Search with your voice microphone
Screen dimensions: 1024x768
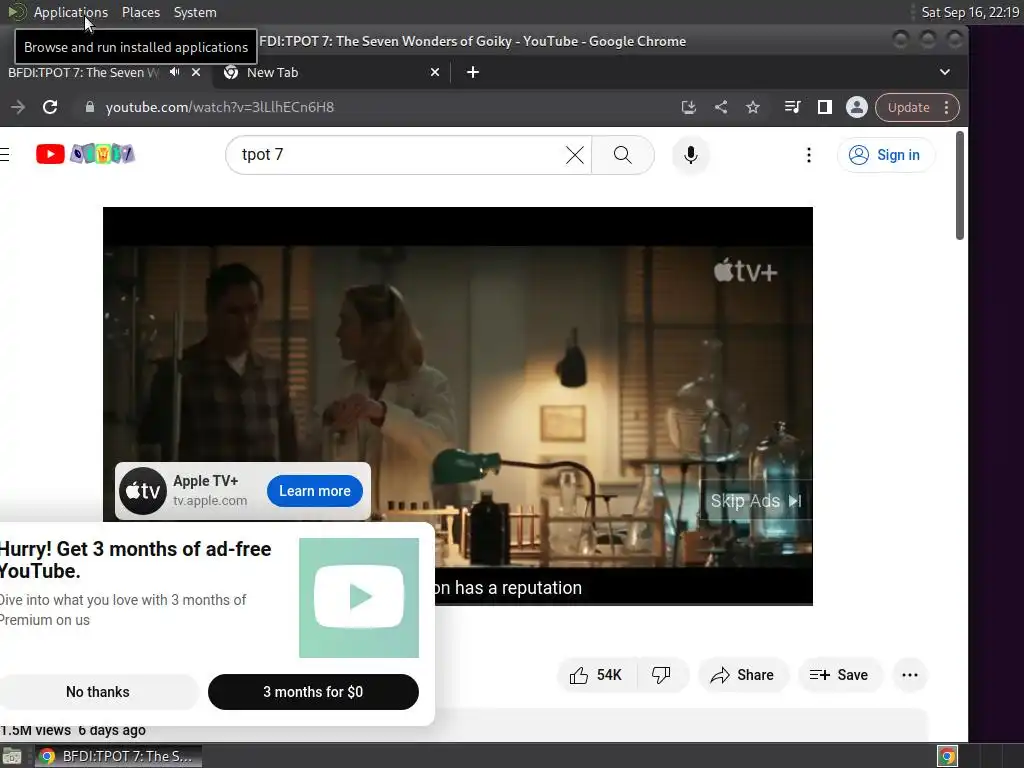[x=691, y=155]
